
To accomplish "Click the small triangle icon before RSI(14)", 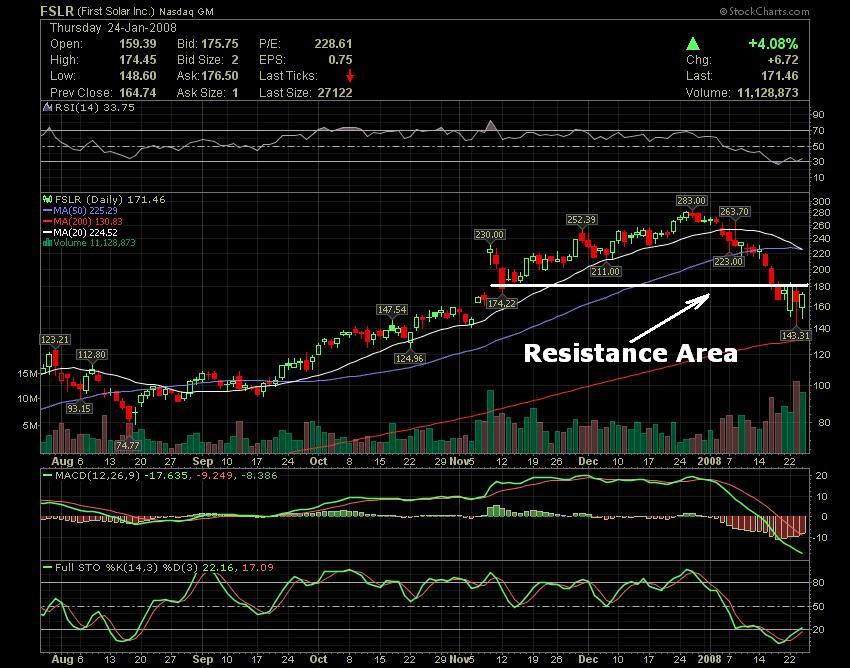I will (x=48, y=107).
